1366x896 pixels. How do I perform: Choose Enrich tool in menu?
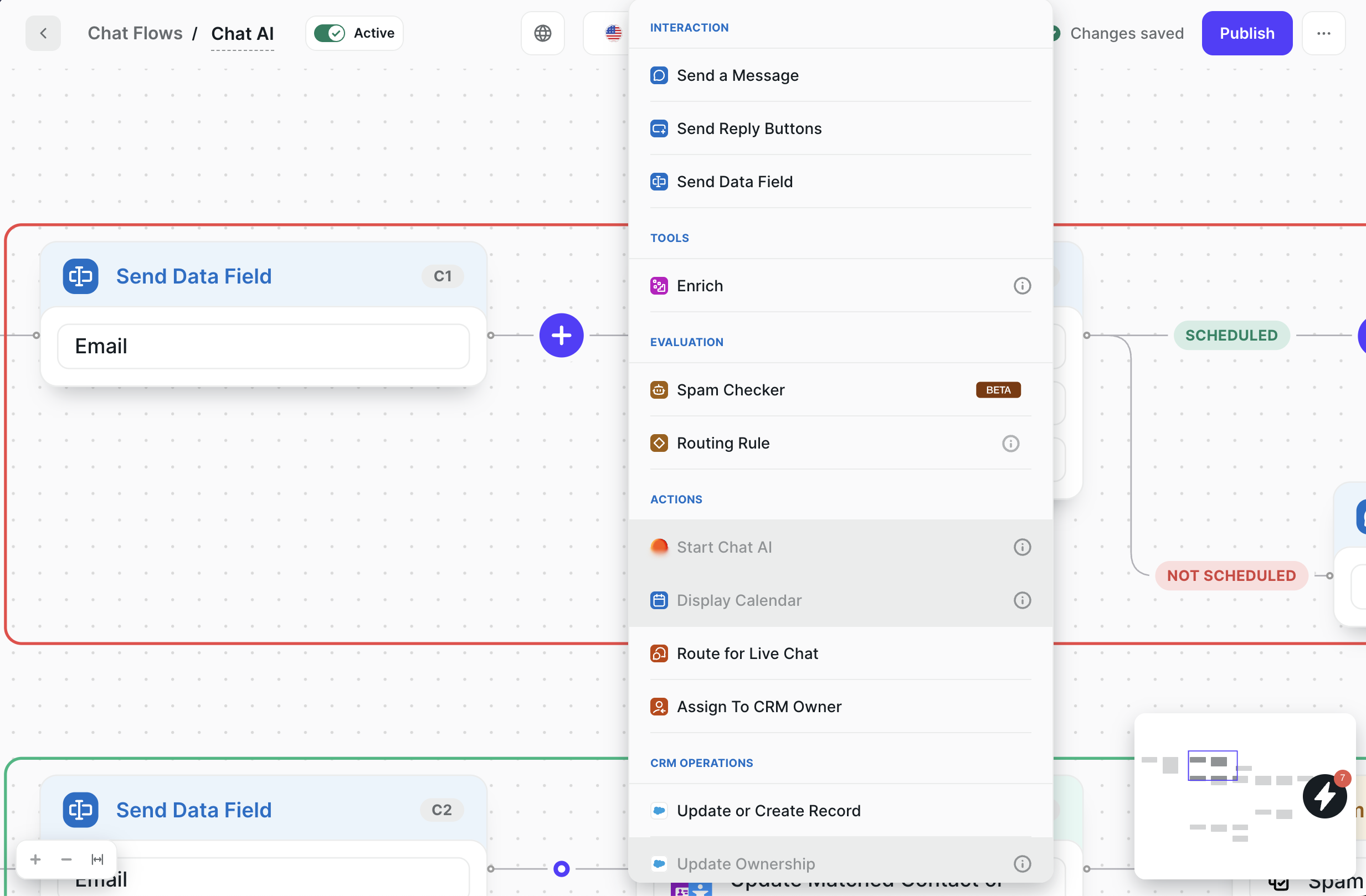(x=840, y=286)
